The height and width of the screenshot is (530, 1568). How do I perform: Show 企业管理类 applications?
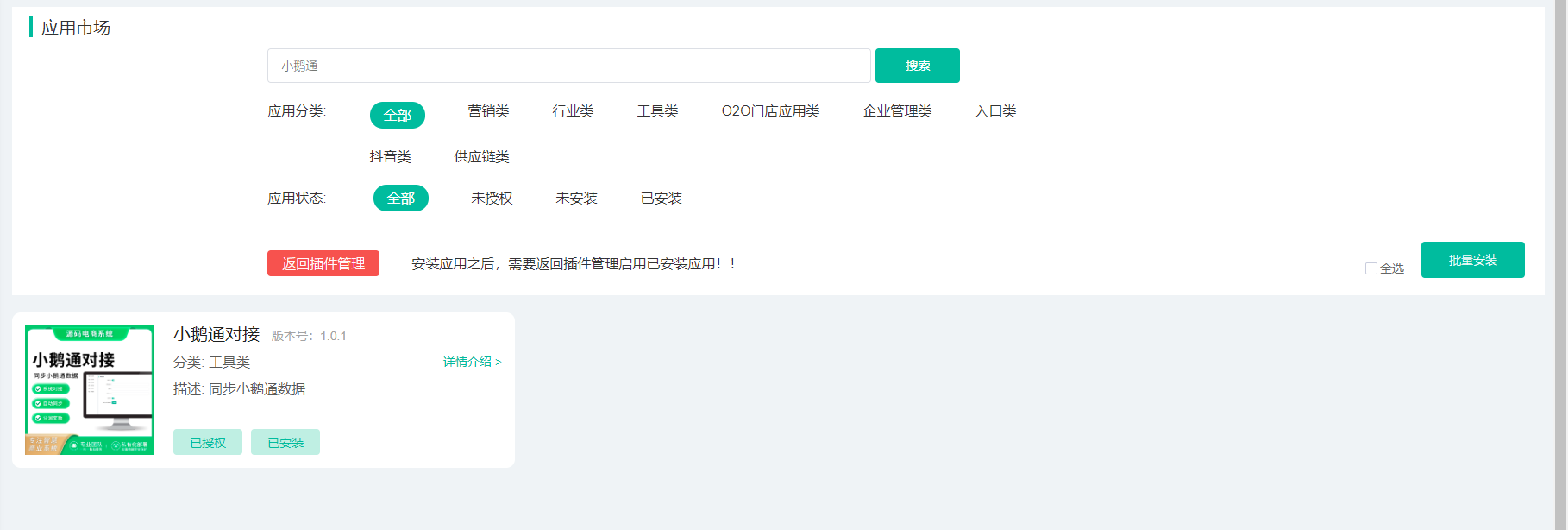(897, 111)
